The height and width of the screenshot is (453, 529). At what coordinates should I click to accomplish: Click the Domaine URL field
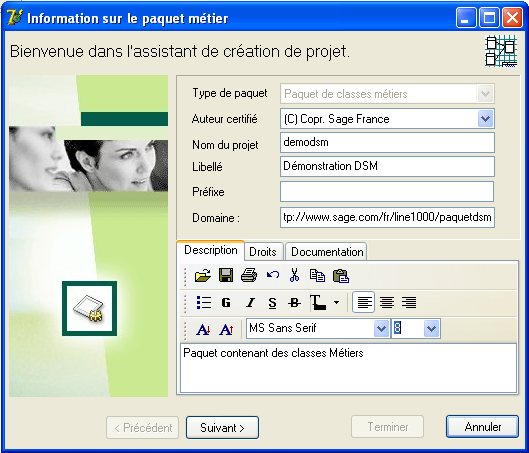(387, 218)
